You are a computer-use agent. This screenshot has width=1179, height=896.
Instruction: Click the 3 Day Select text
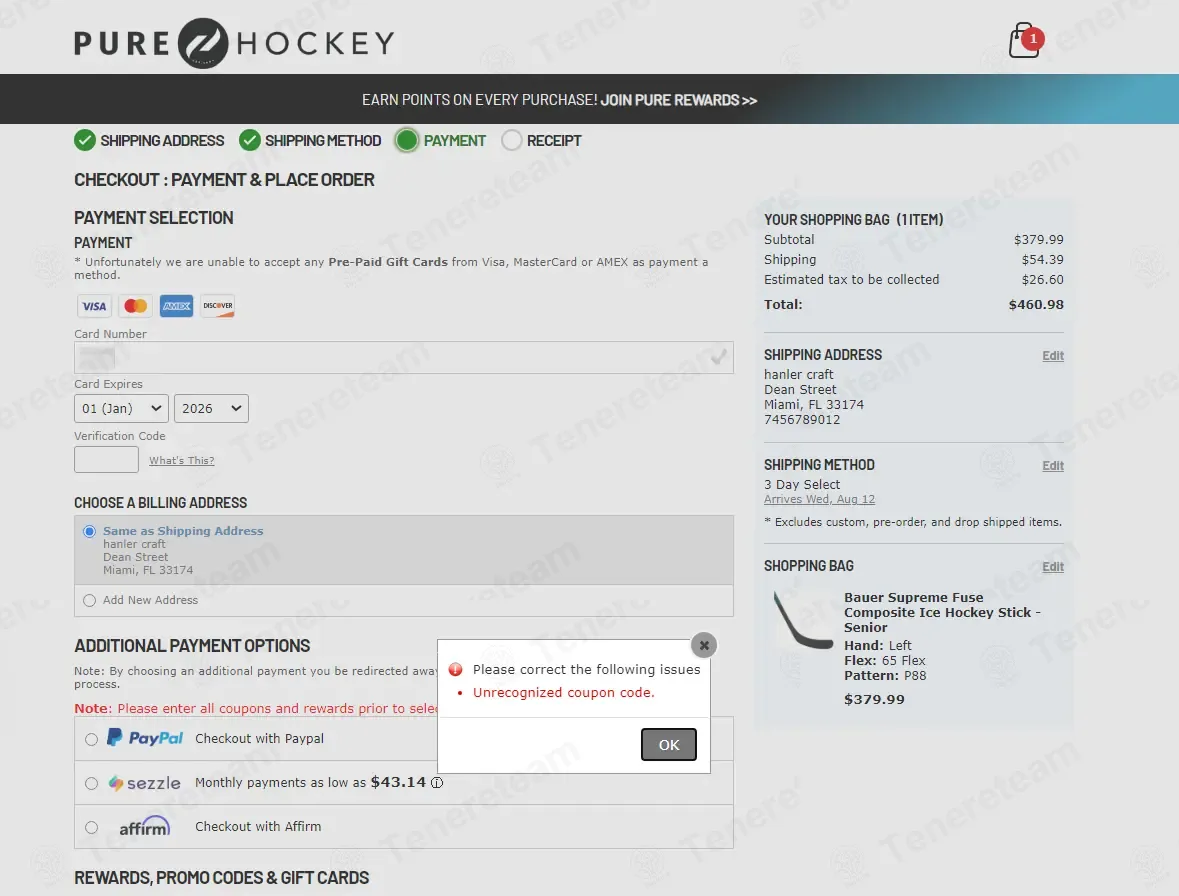pyautogui.click(x=802, y=485)
